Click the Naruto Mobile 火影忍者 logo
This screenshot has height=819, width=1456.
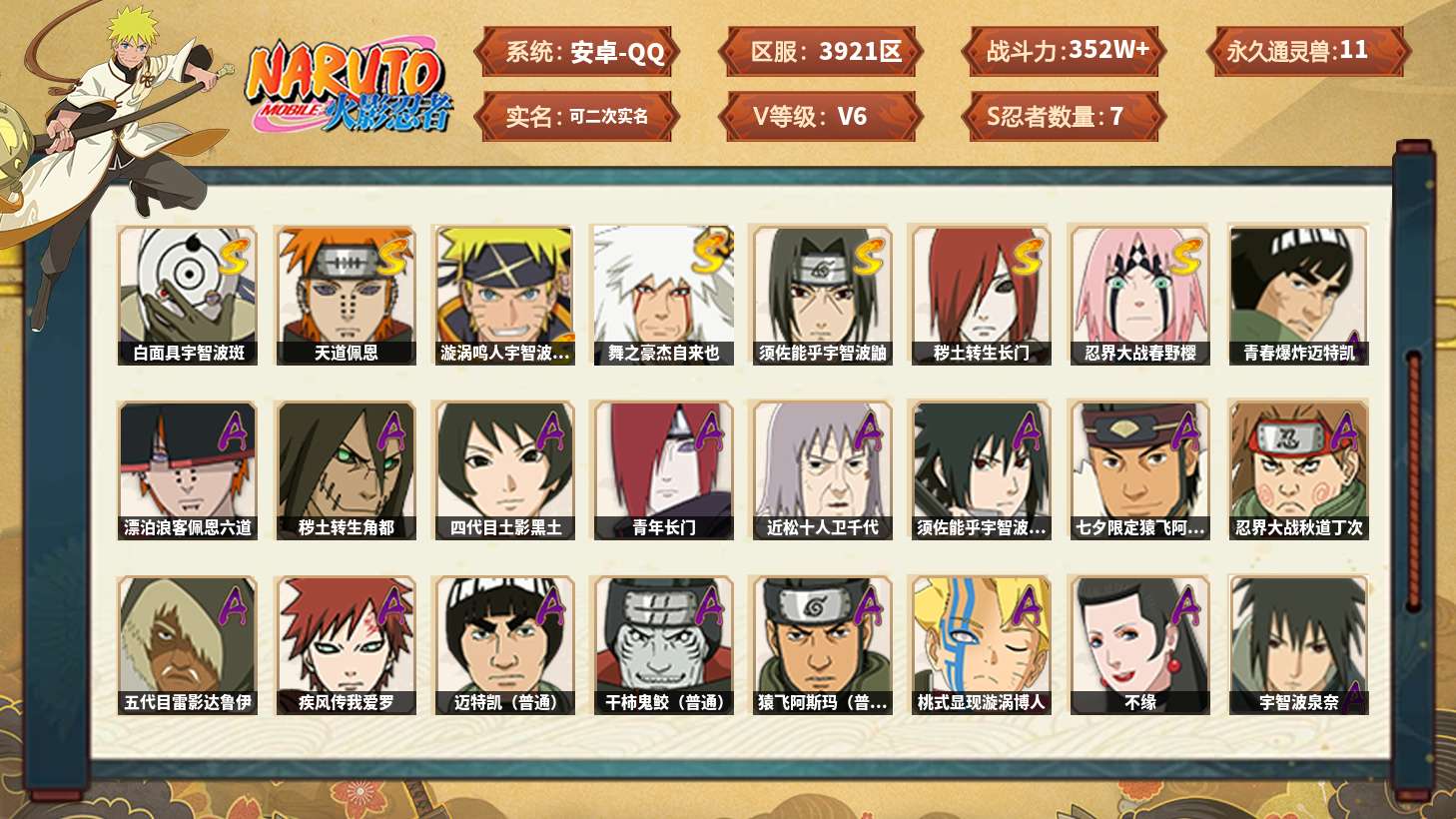click(x=350, y=87)
